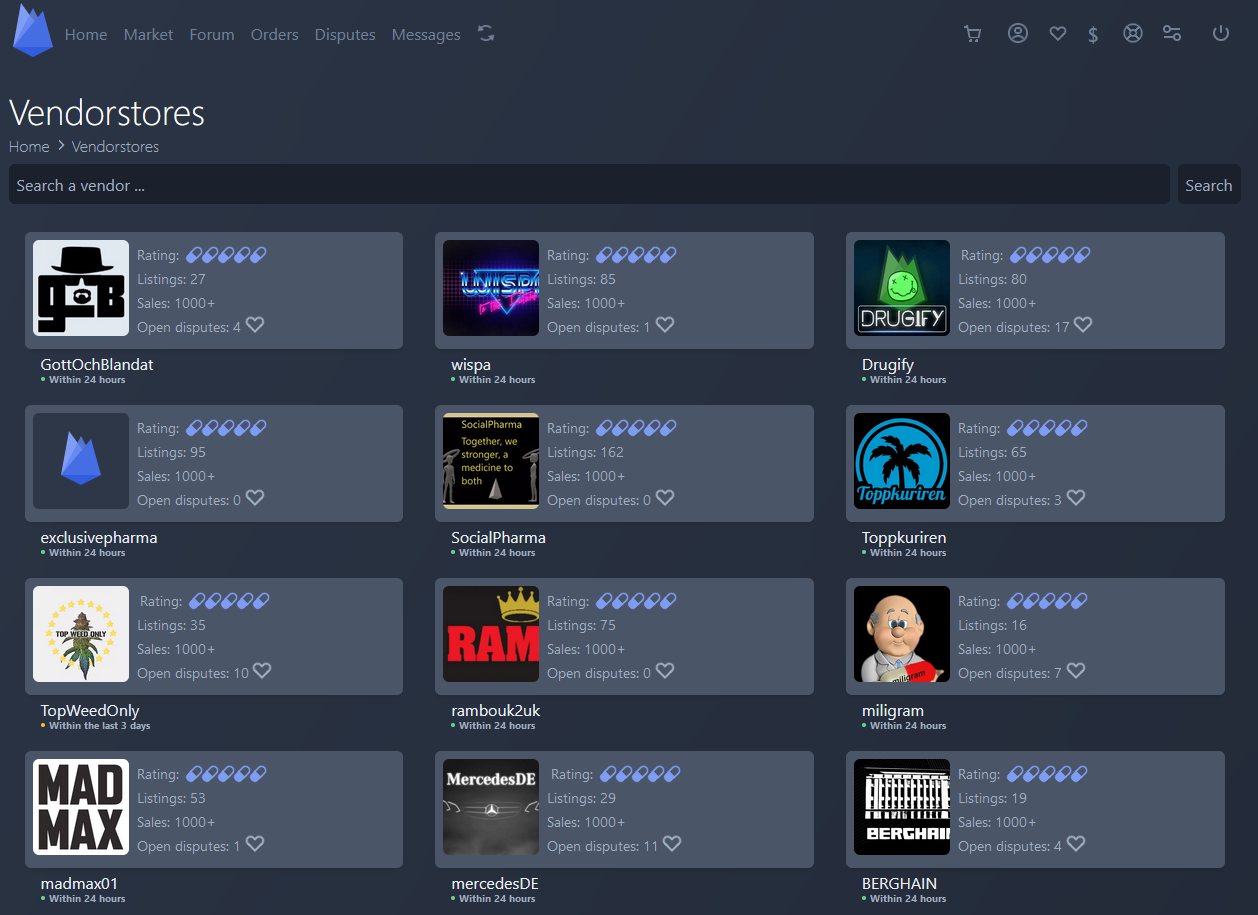Toggle favorite heart on the wispa card
The height and width of the screenshot is (915, 1258).
pos(665,325)
